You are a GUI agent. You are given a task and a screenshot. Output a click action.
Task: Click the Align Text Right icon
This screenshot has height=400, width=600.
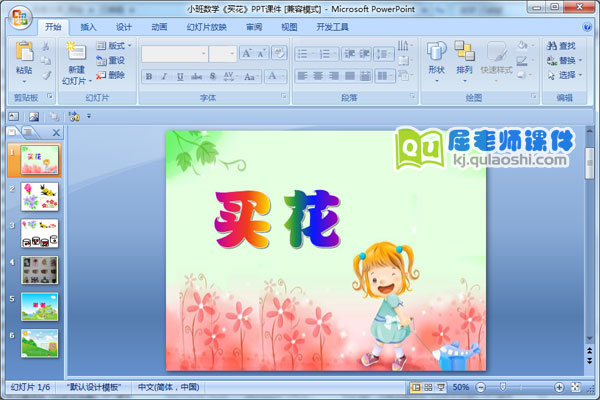tap(334, 76)
